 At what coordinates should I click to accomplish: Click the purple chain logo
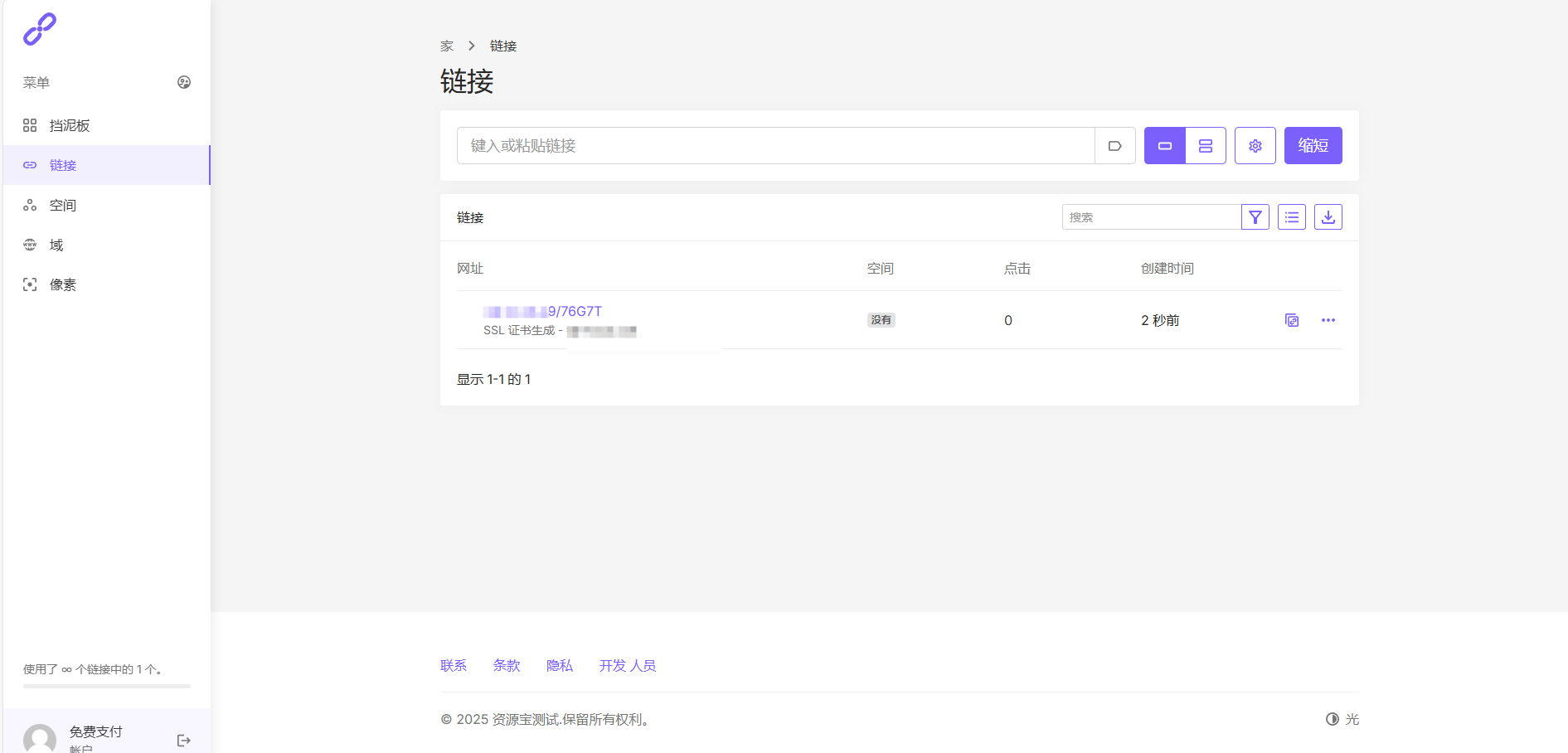pyautogui.click(x=40, y=29)
